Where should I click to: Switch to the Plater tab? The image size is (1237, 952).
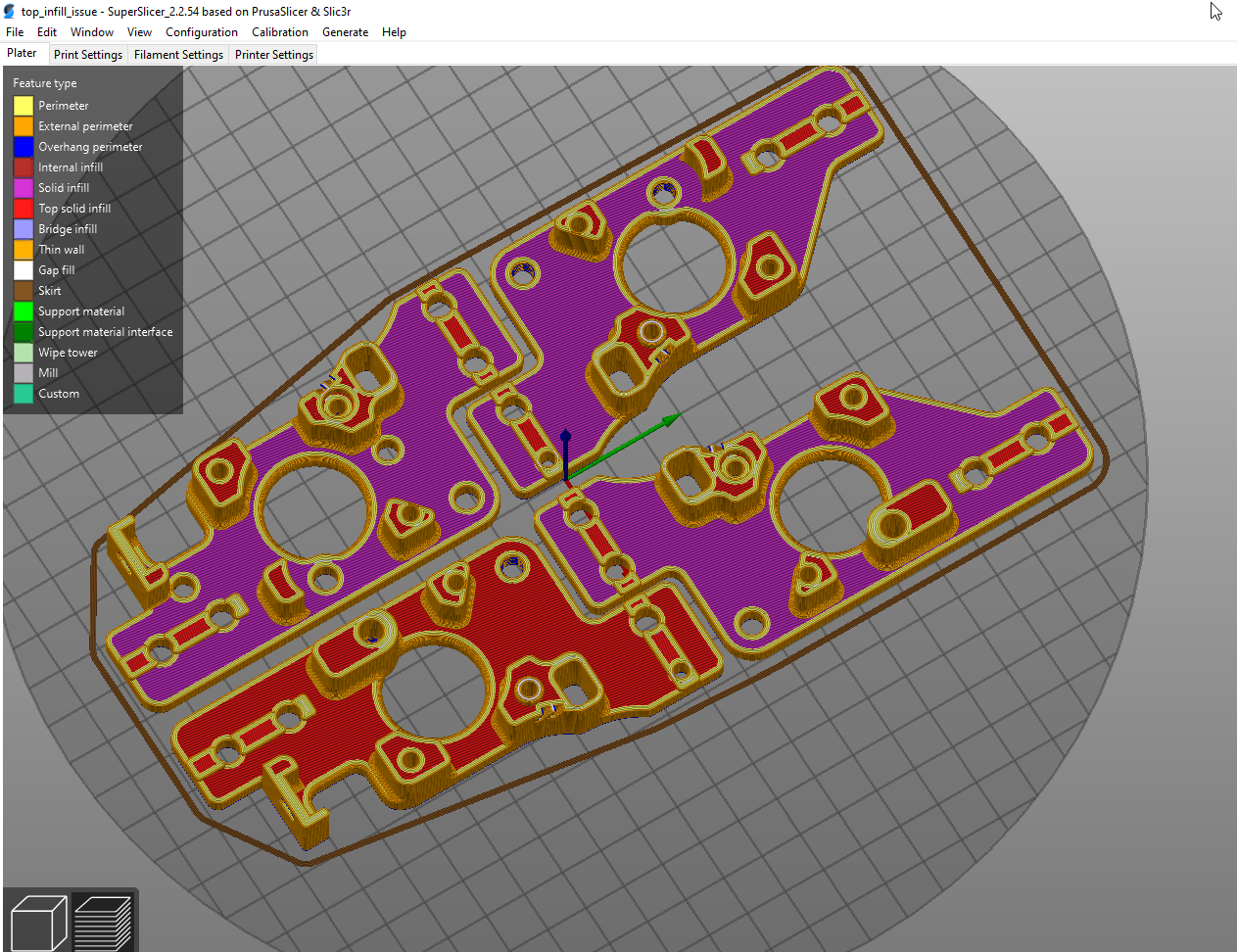click(23, 54)
